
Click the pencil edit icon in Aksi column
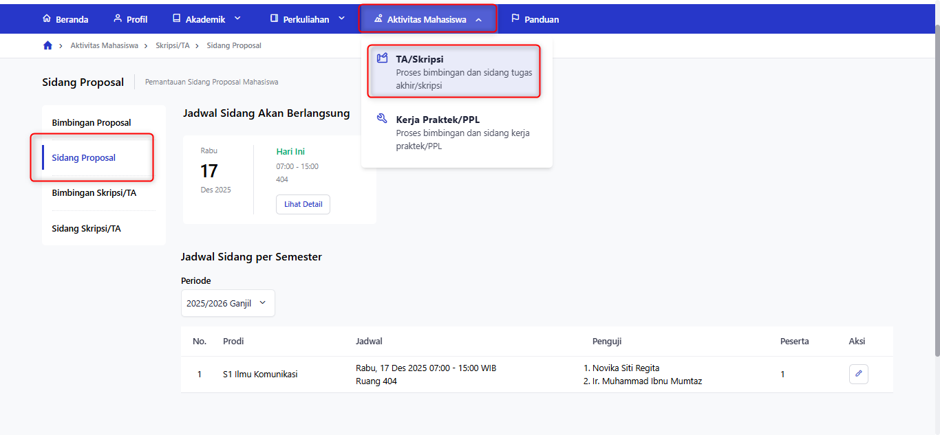point(858,374)
